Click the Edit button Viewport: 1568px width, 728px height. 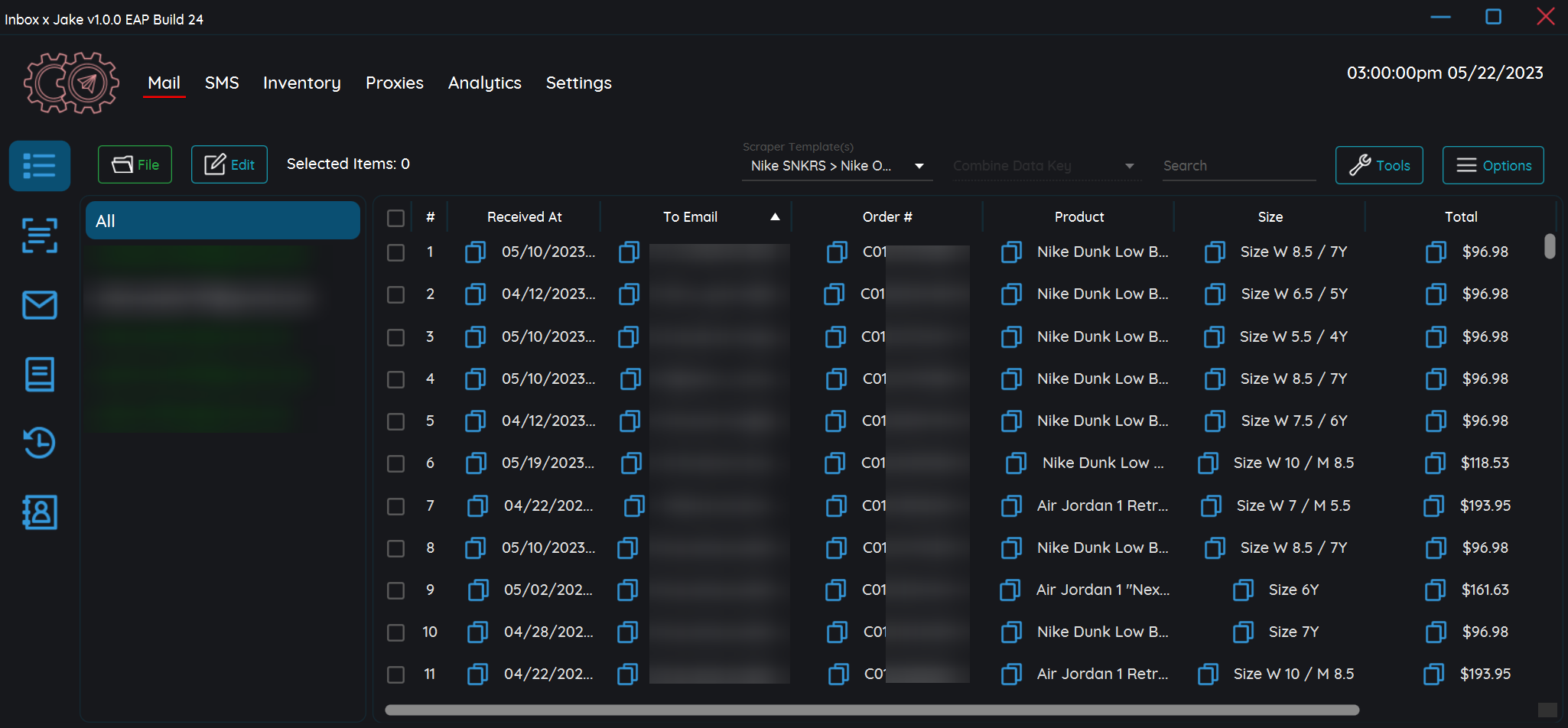coord(229,164)
